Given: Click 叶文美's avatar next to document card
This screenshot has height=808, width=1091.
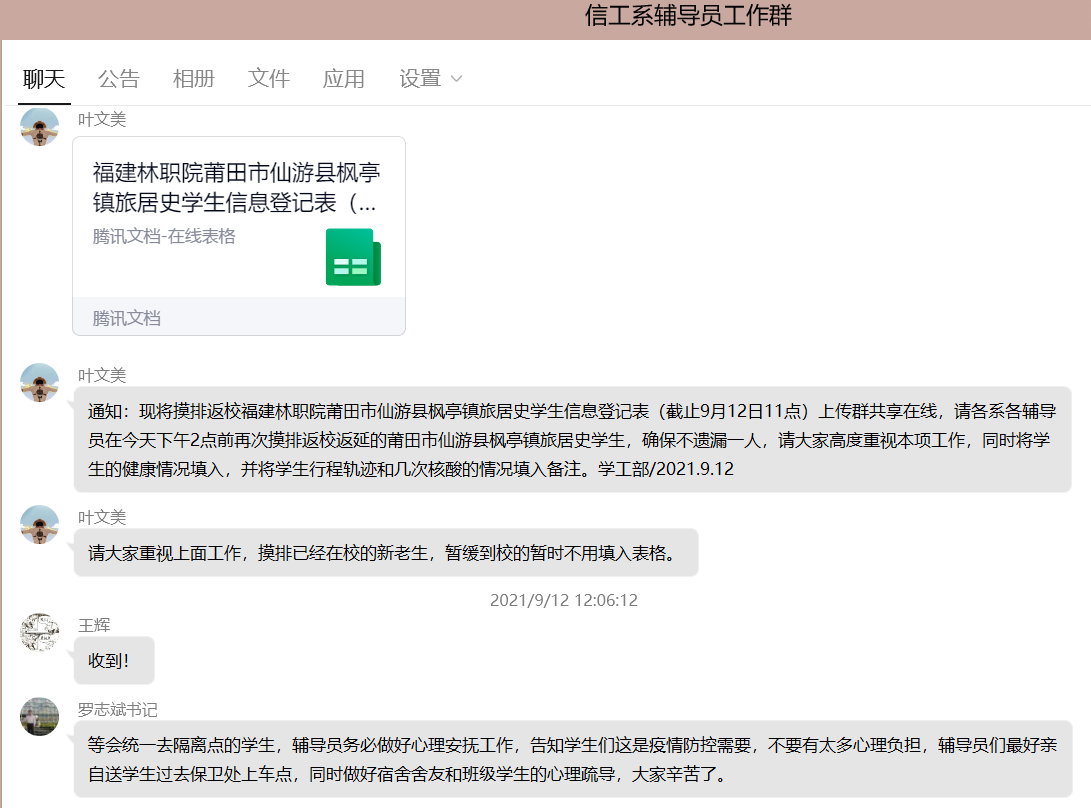Looking at the screenshot, I should click(x=40, y=127).
